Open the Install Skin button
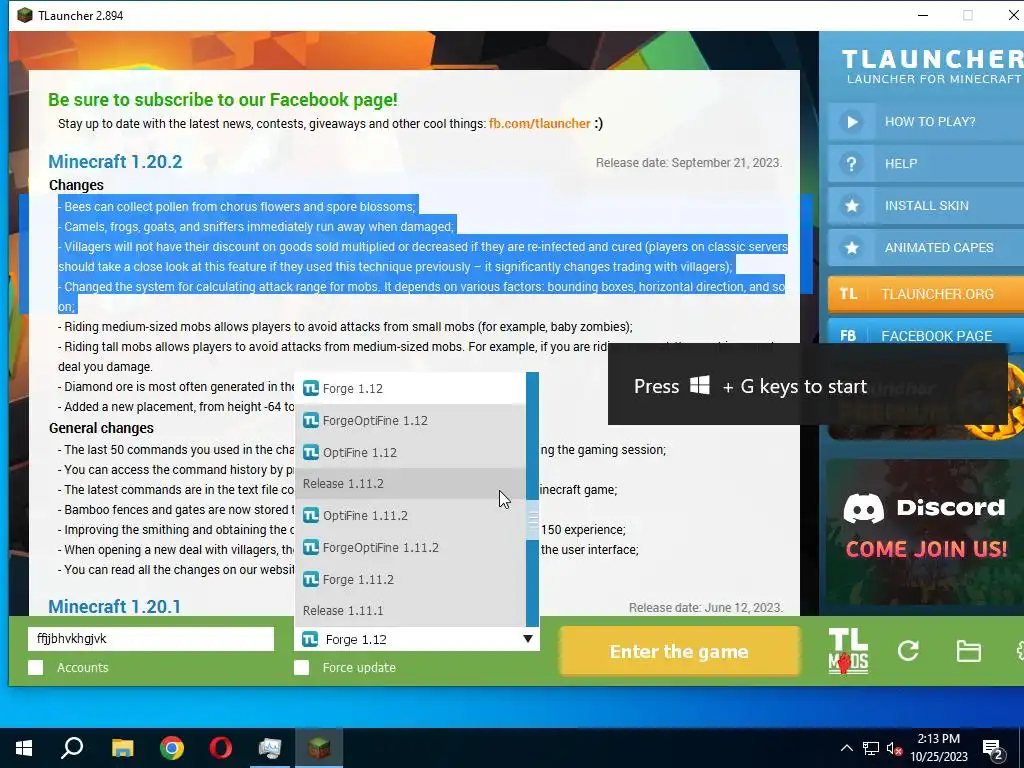The width and height of the screenshot is (1024, 768). (926, 206)
